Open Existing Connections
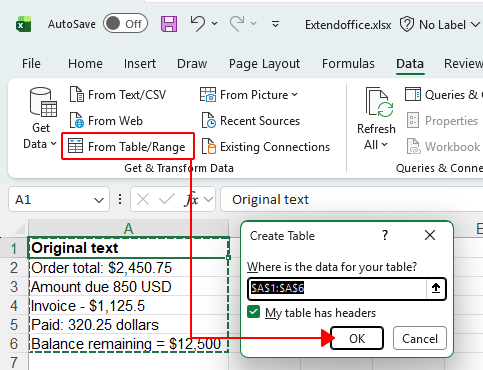Screen dimensions: 483x370 (266, 147)
